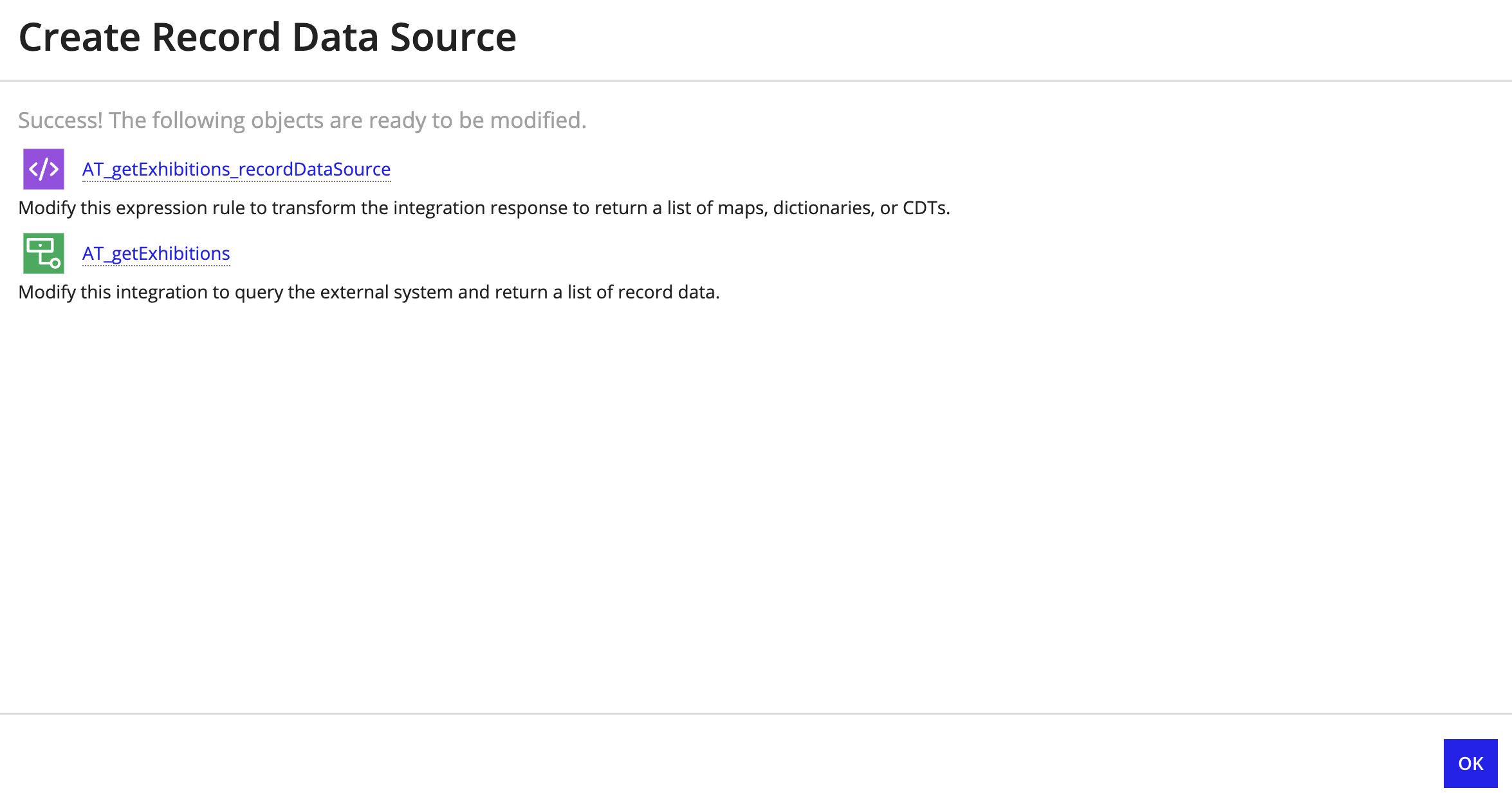
Task: Select the code brackets icon beside the record data source
Action: 42,169
